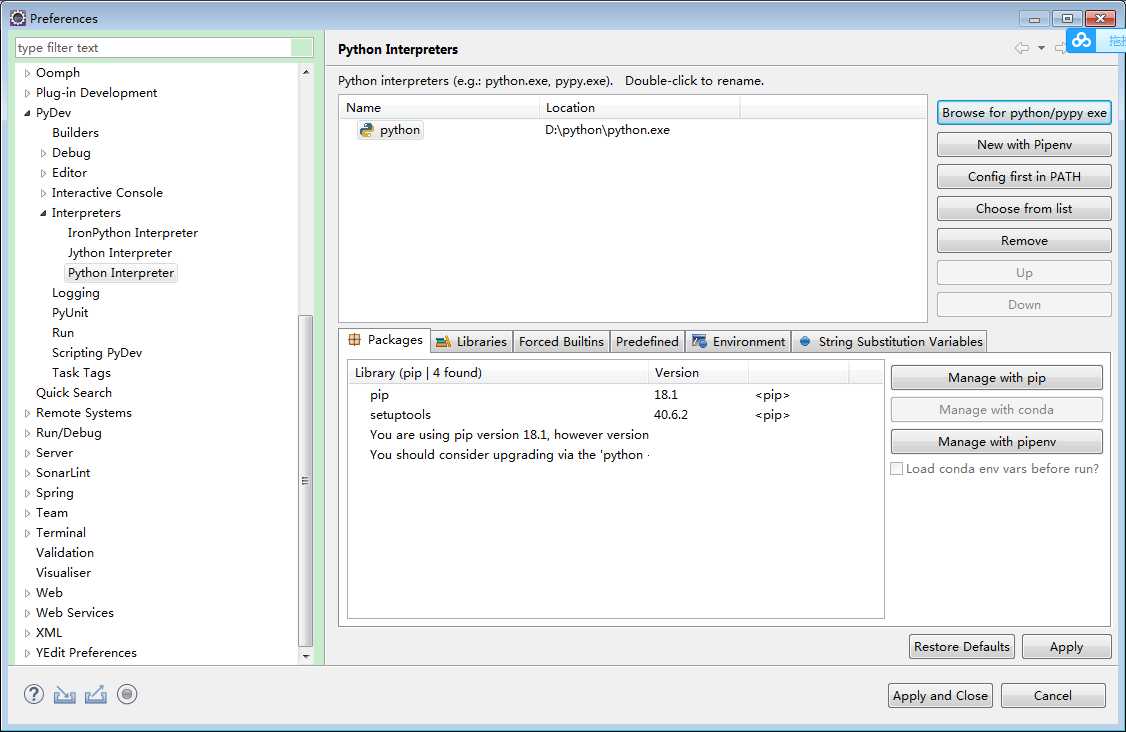Viewport: 1126px width, 732px height.
Task: Open the Forced Builtins tab
Action: pos(561,341)
